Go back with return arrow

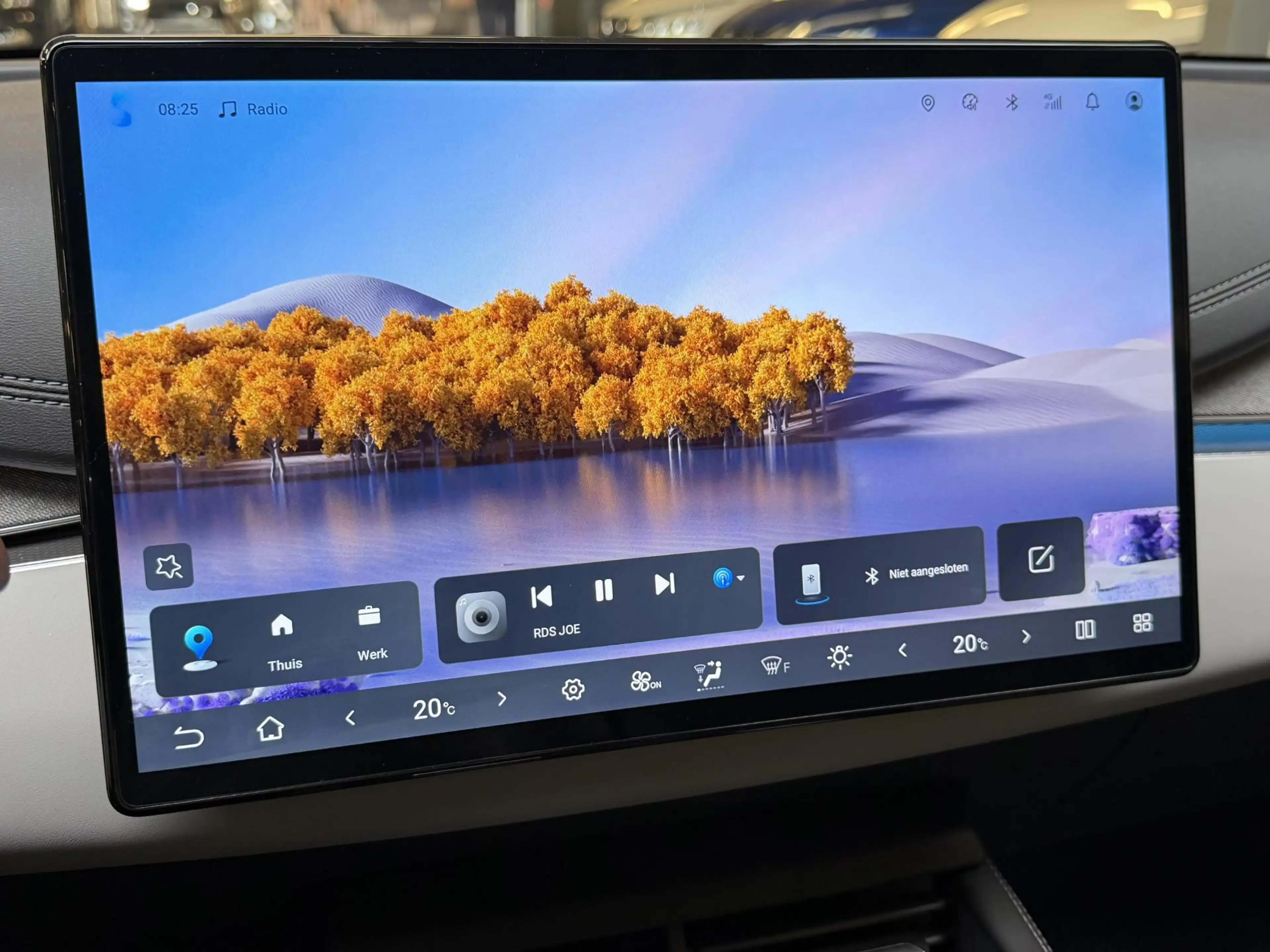pyautogui.click(x=188, y=737)
